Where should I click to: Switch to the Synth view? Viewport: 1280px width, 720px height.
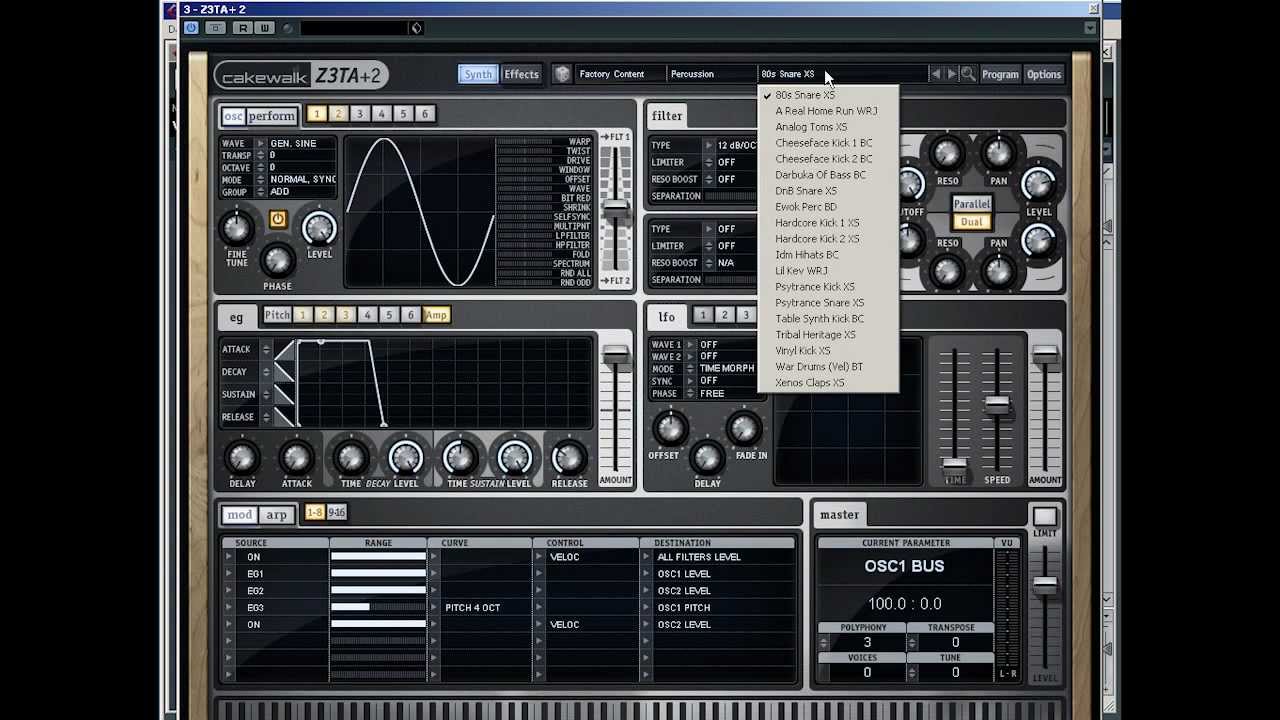(478, 74)
